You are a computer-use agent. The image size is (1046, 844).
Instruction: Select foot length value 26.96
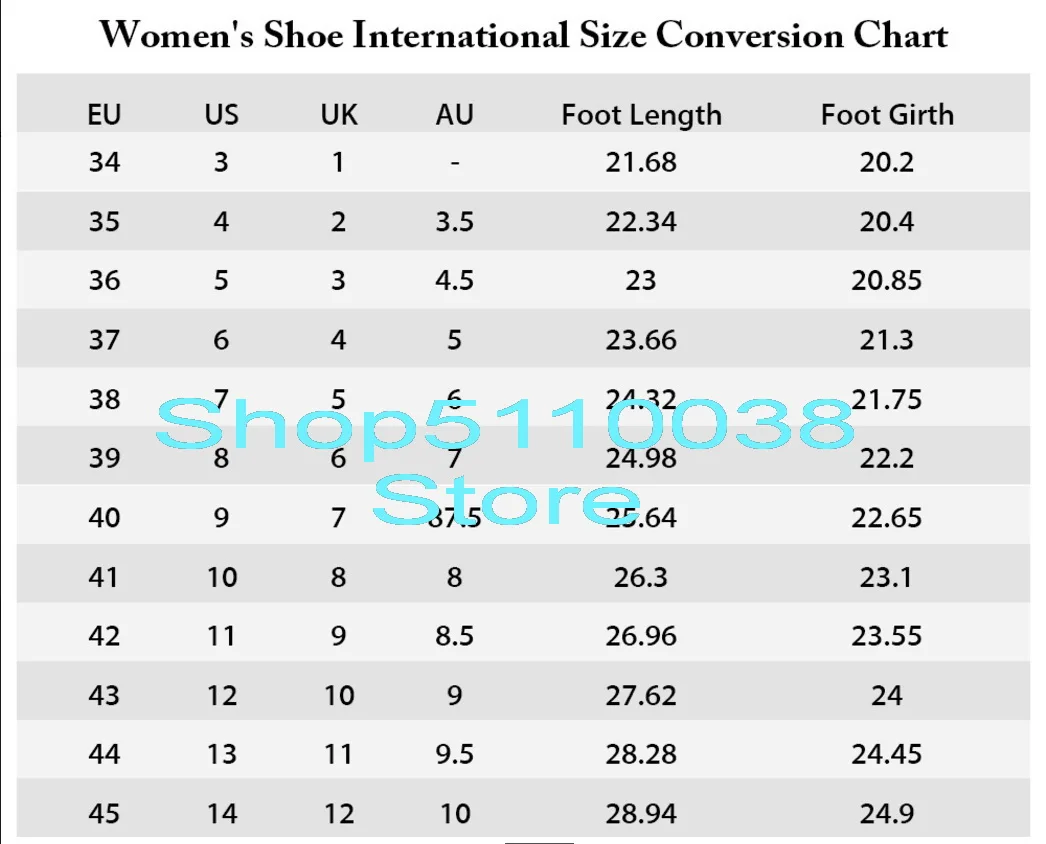pos(641,636)
